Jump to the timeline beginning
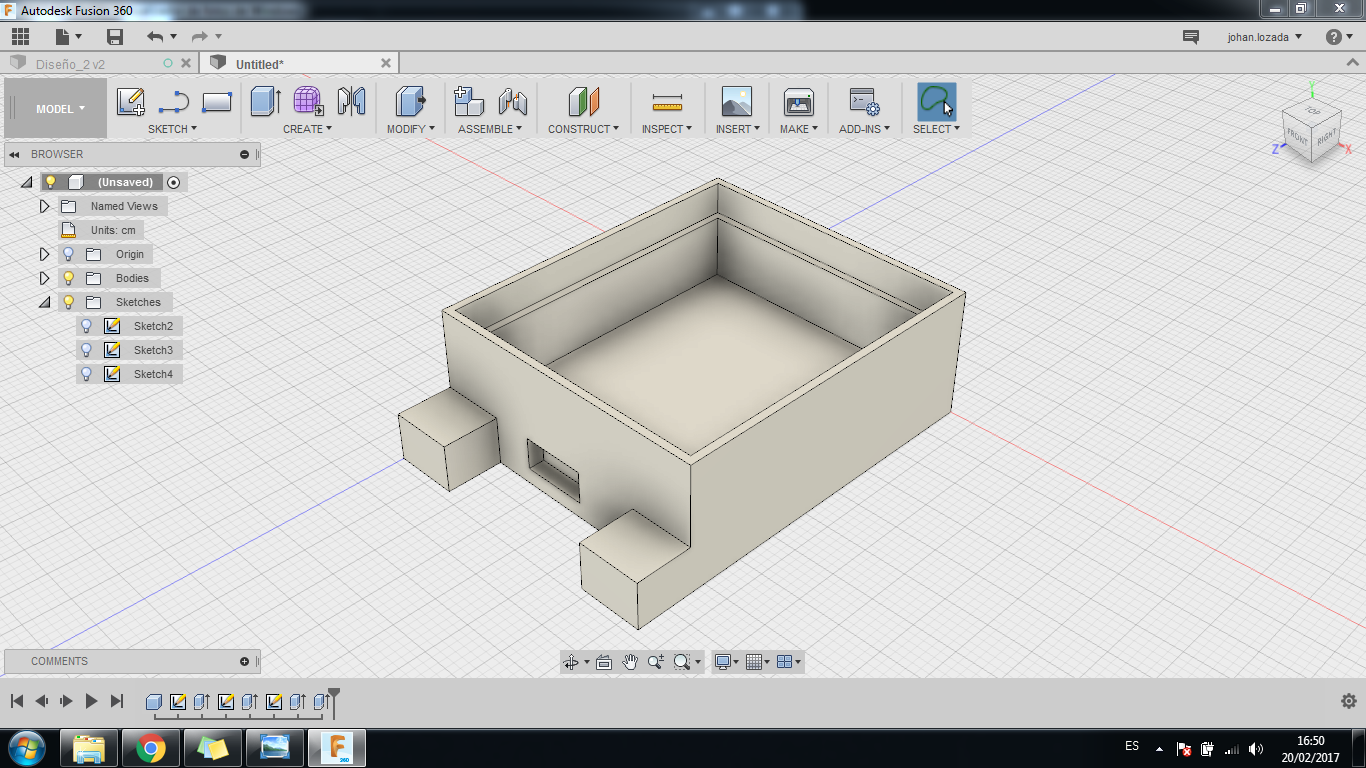 [17, 701]
